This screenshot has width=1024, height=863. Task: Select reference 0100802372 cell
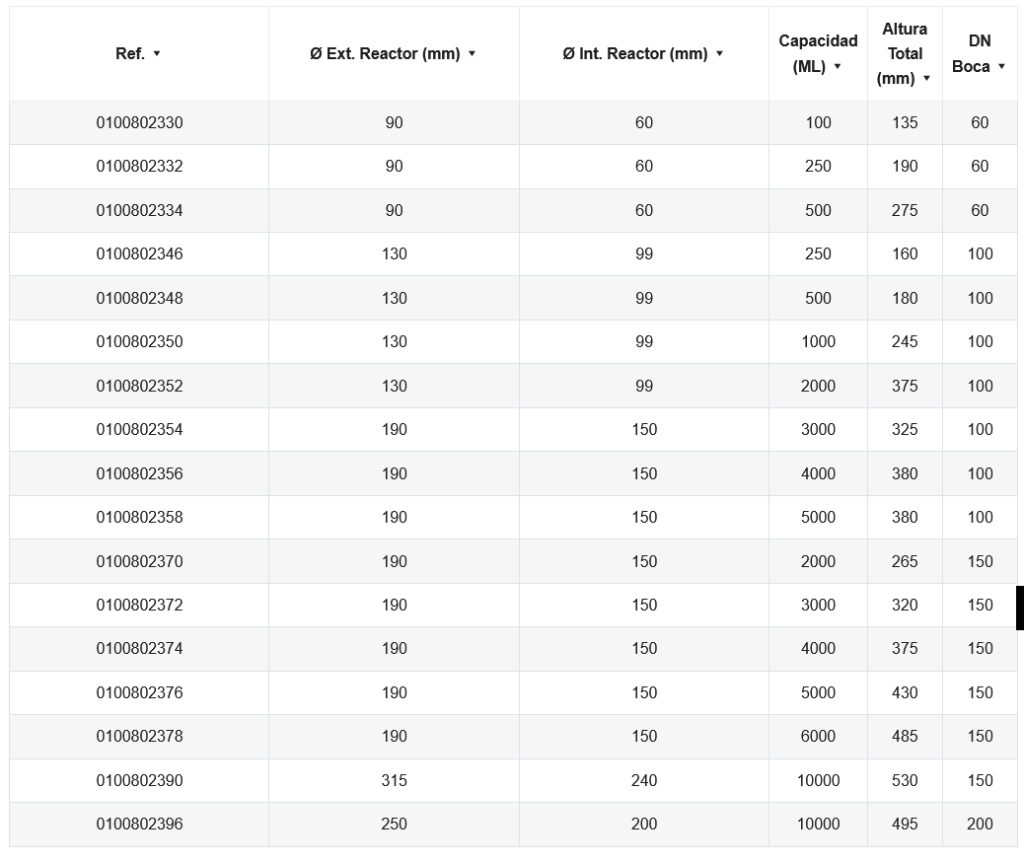click(x=139, y=605)
